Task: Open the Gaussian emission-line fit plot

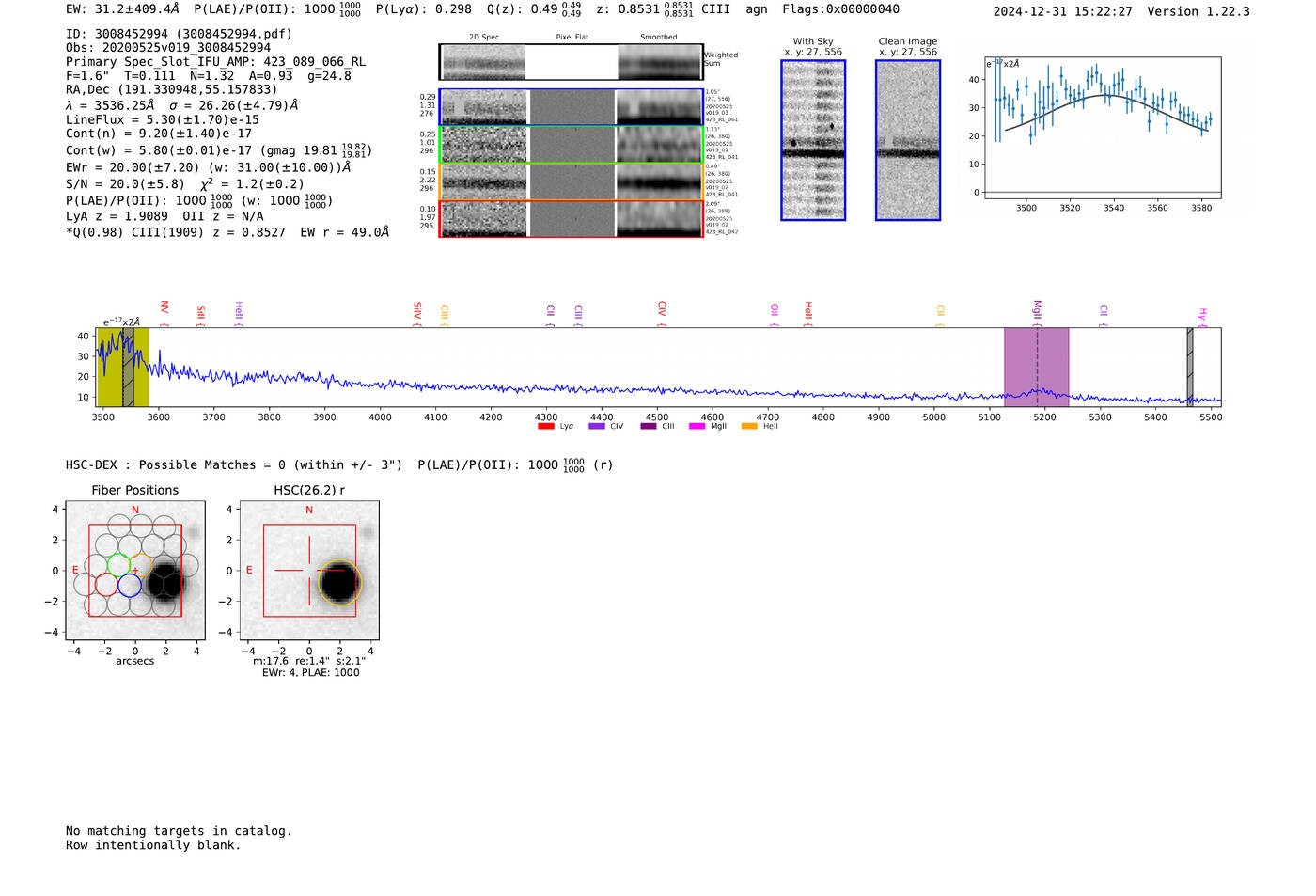Action: pyautogui.click(x=1103, y=128)
